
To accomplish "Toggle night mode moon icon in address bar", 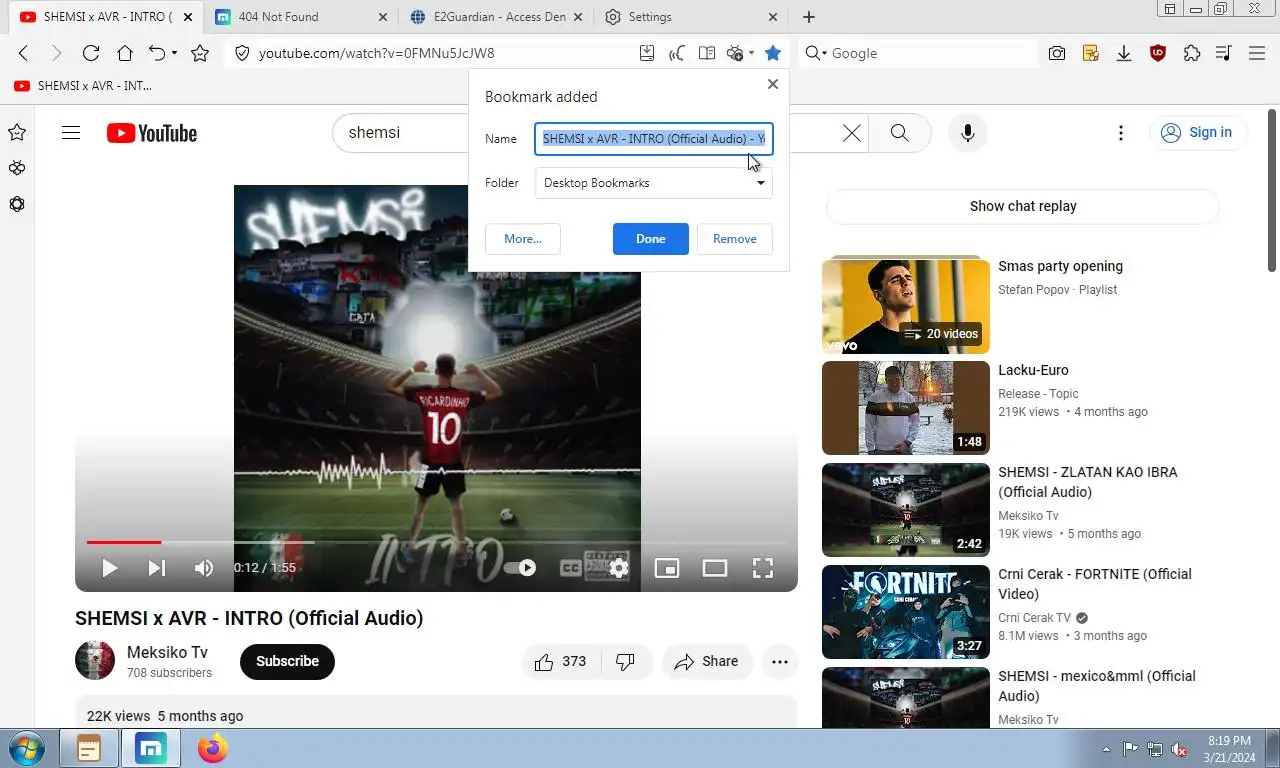I will (677, 54).
